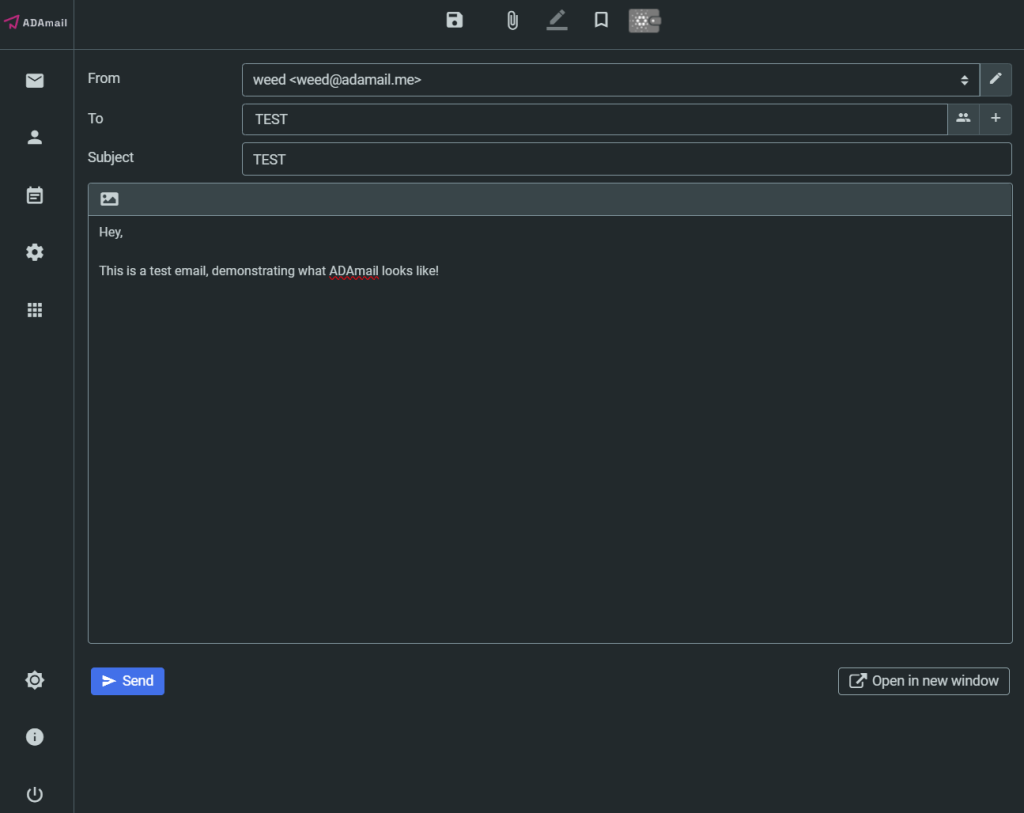Open the Cardano wallet icon in the toolbar
The image size is (1024, 813).
[645, 21]
